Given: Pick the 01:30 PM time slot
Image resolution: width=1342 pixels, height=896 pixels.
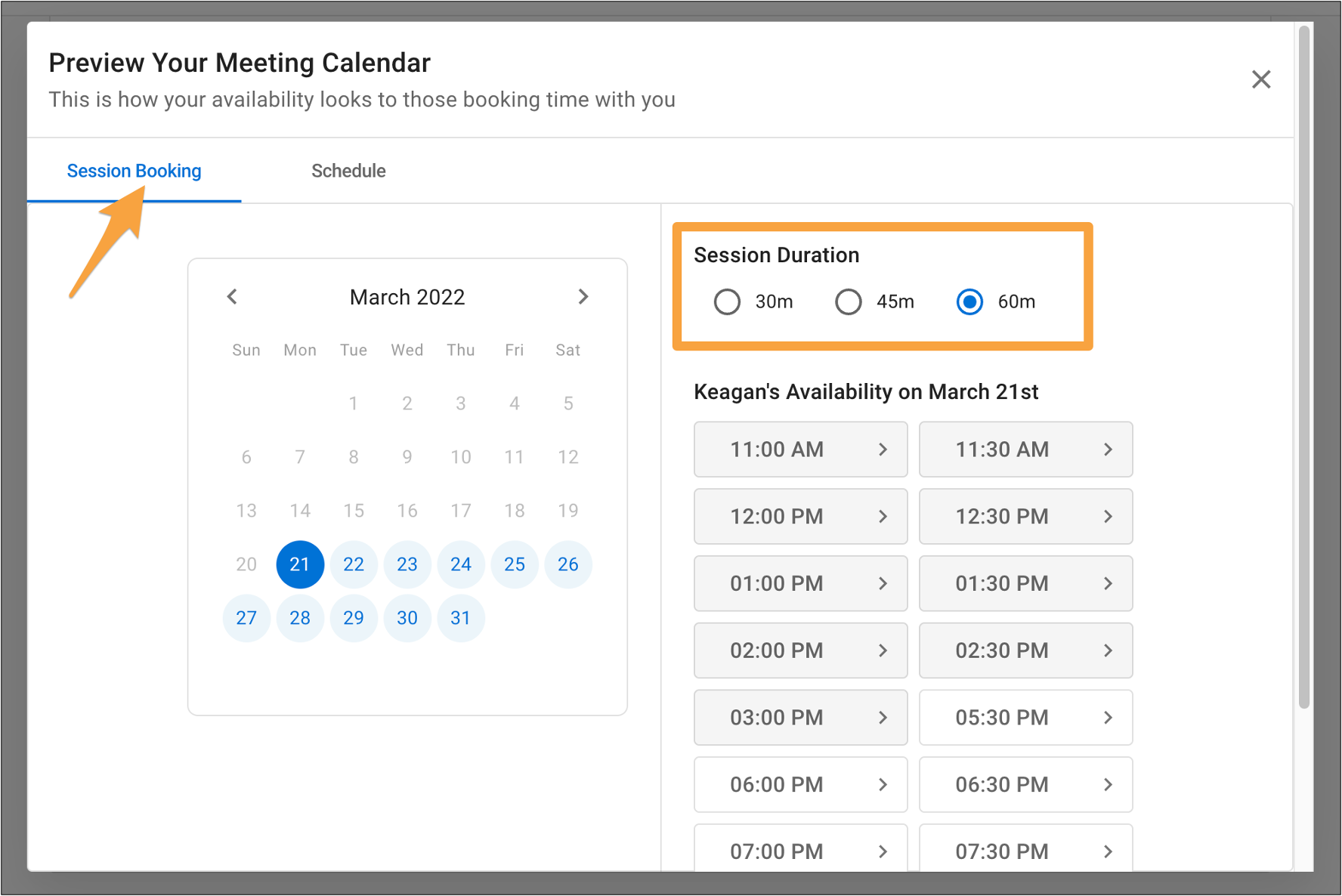Looking at the screenshot, I should [1025, 583].
